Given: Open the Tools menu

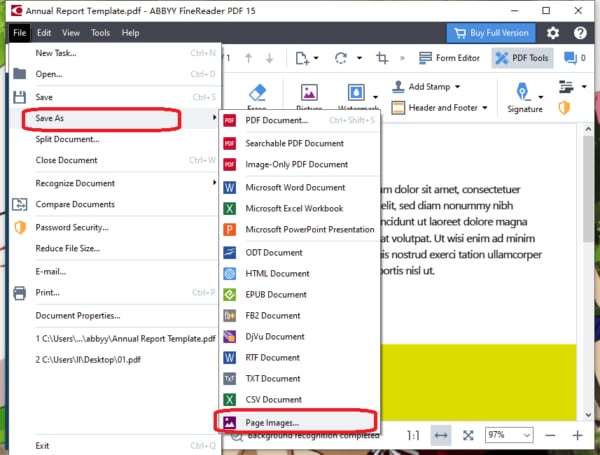Looking at the screenshot, I should point(100,33).
